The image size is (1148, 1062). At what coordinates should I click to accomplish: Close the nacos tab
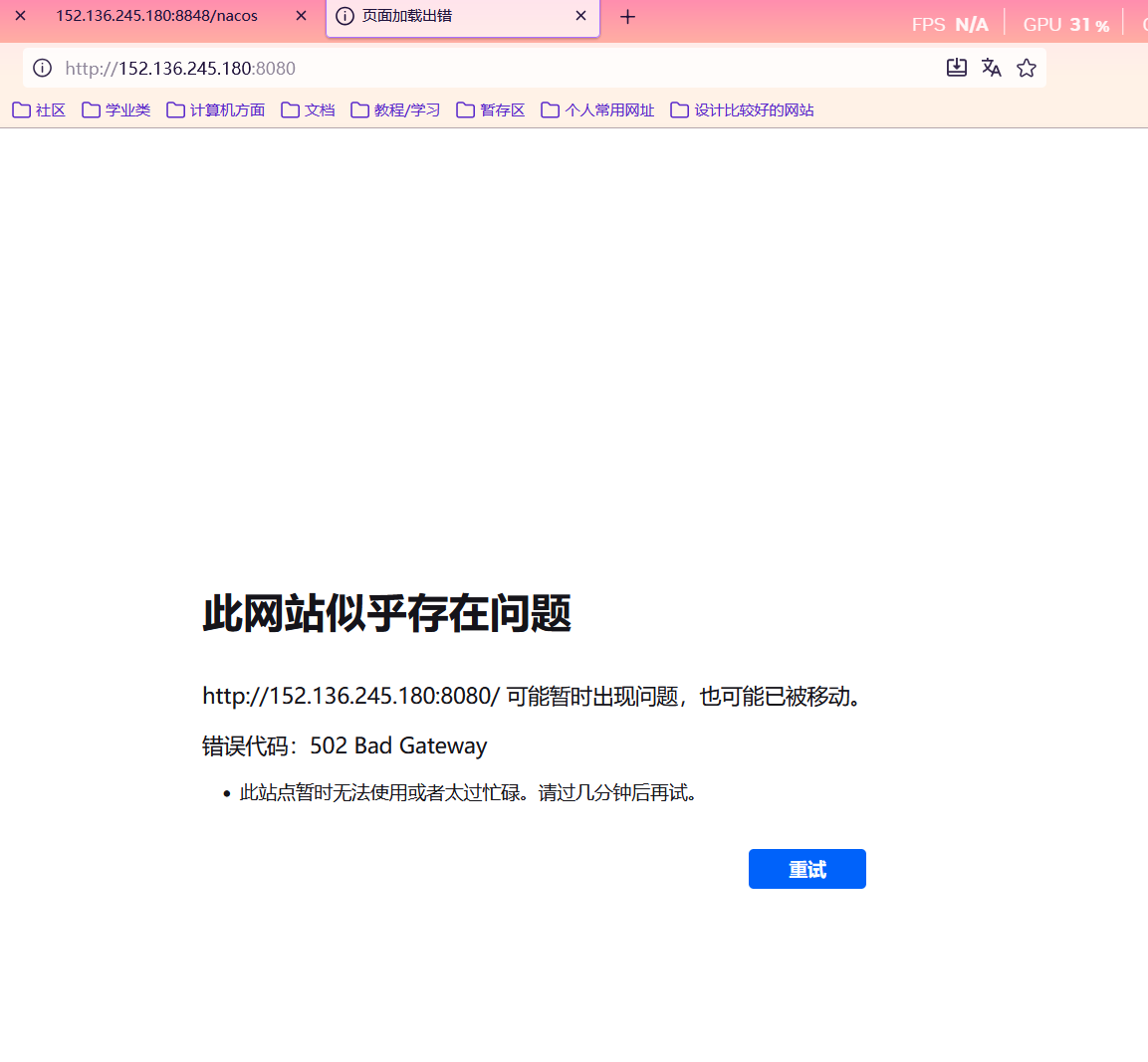point(301,16)
